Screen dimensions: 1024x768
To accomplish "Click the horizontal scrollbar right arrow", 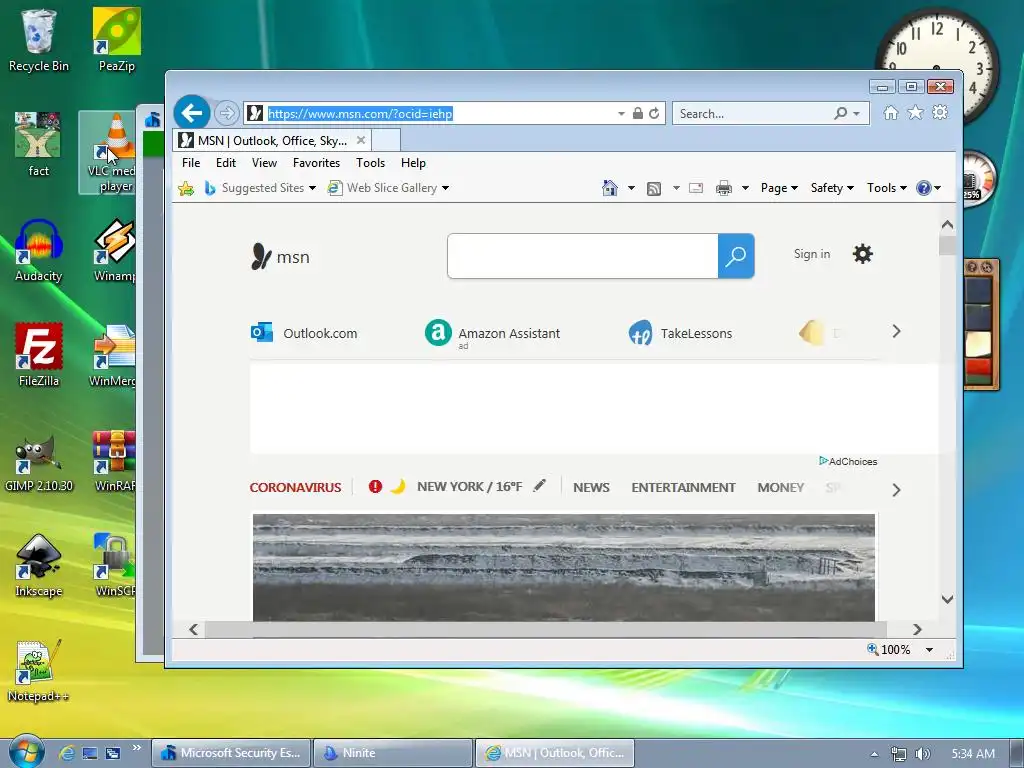I will click(x=918, y=630).
